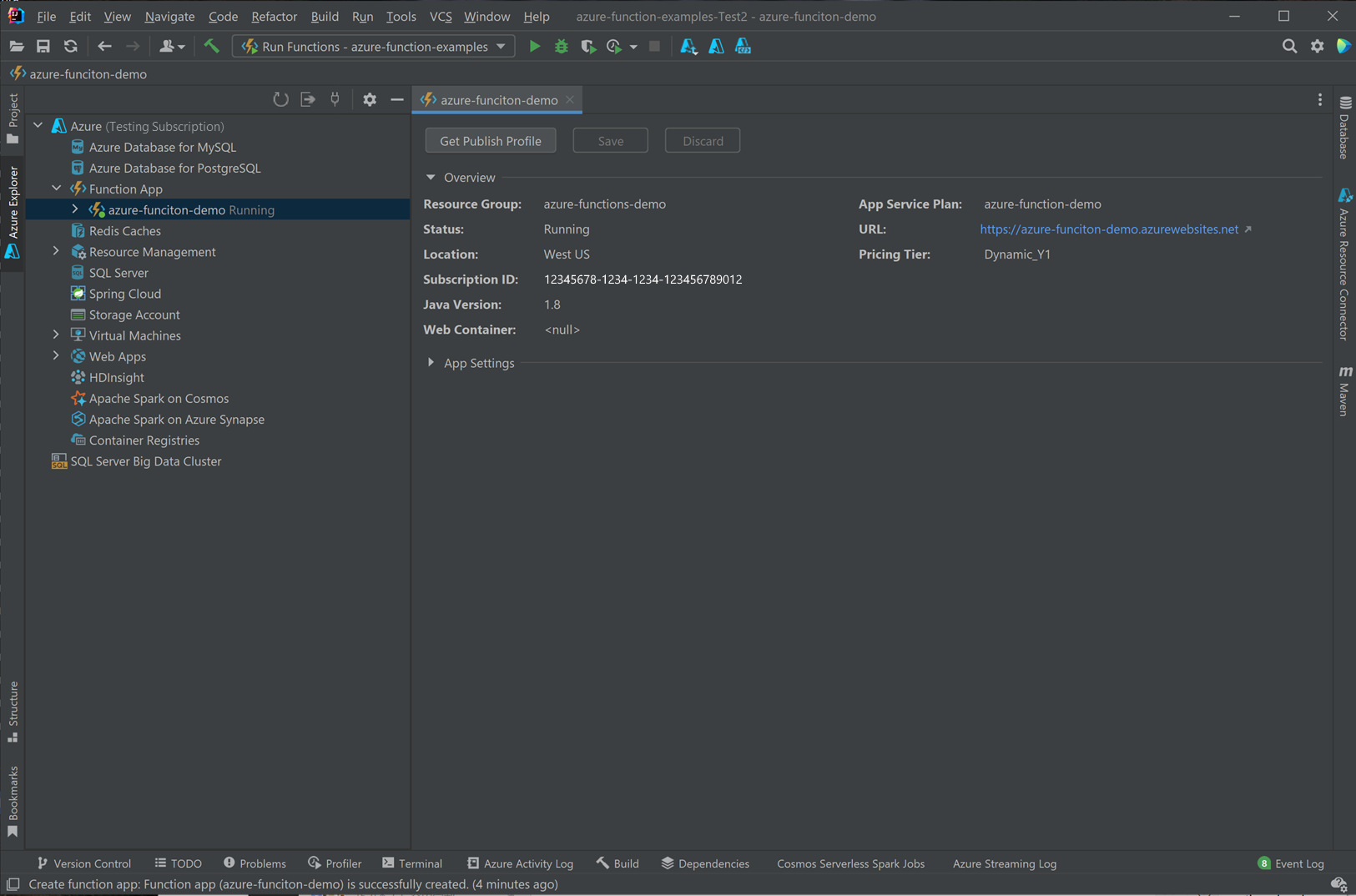Open the search everywhere magnifier
Image resolution: width=1356 pixels, height=896 pixels.
(1289, 47)
